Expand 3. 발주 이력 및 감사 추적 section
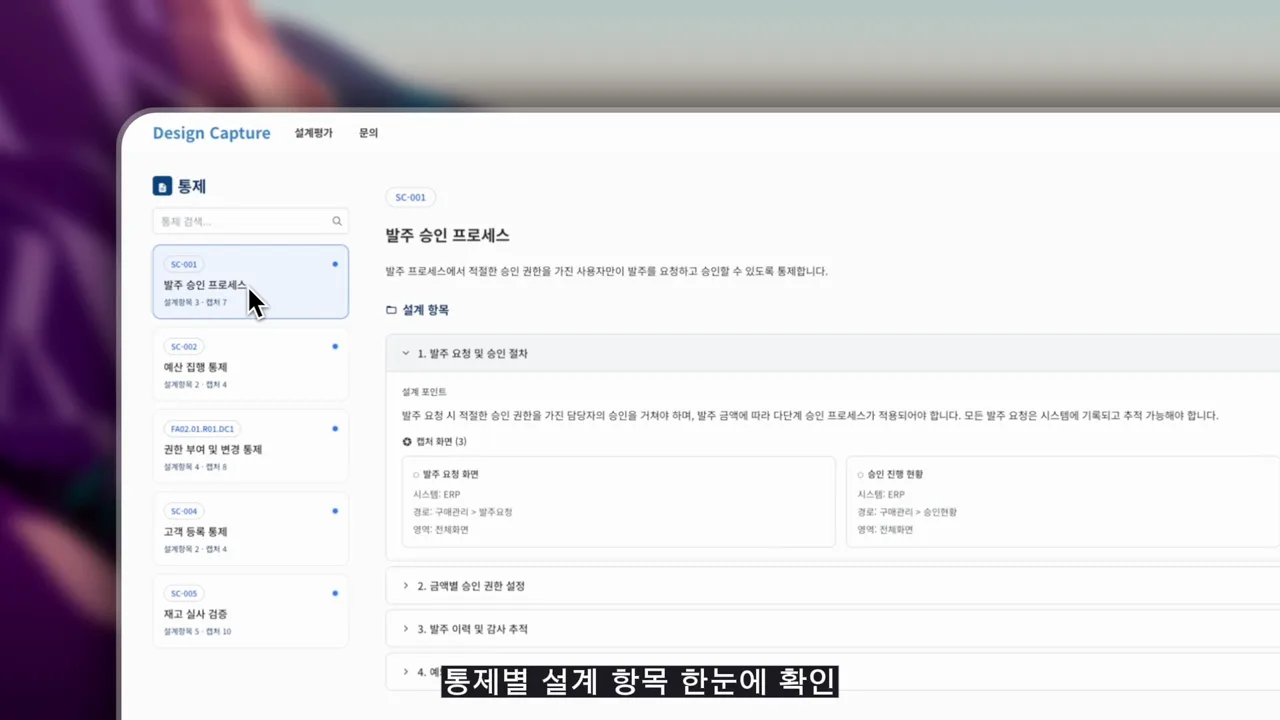This screenshot has height=720, width=1280. tap(832, 629)
